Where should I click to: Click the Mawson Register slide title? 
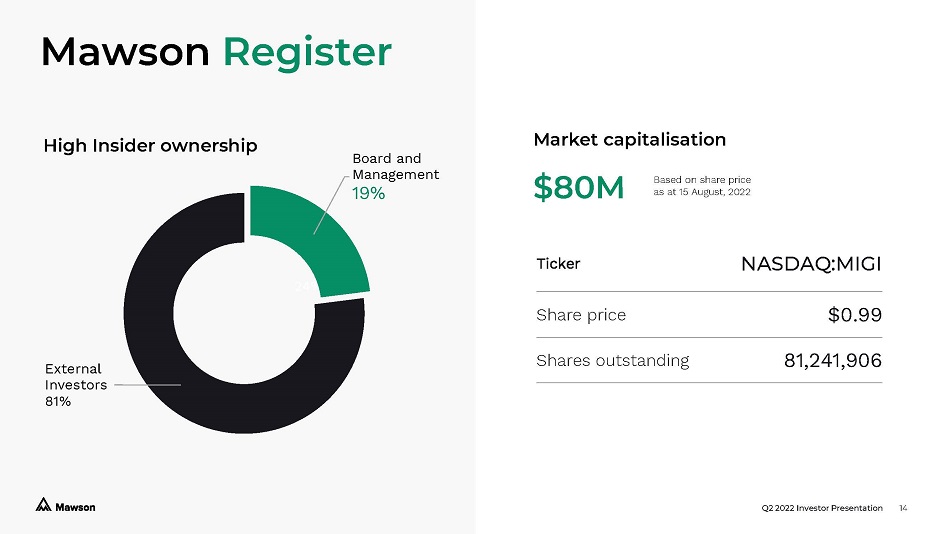216,52
